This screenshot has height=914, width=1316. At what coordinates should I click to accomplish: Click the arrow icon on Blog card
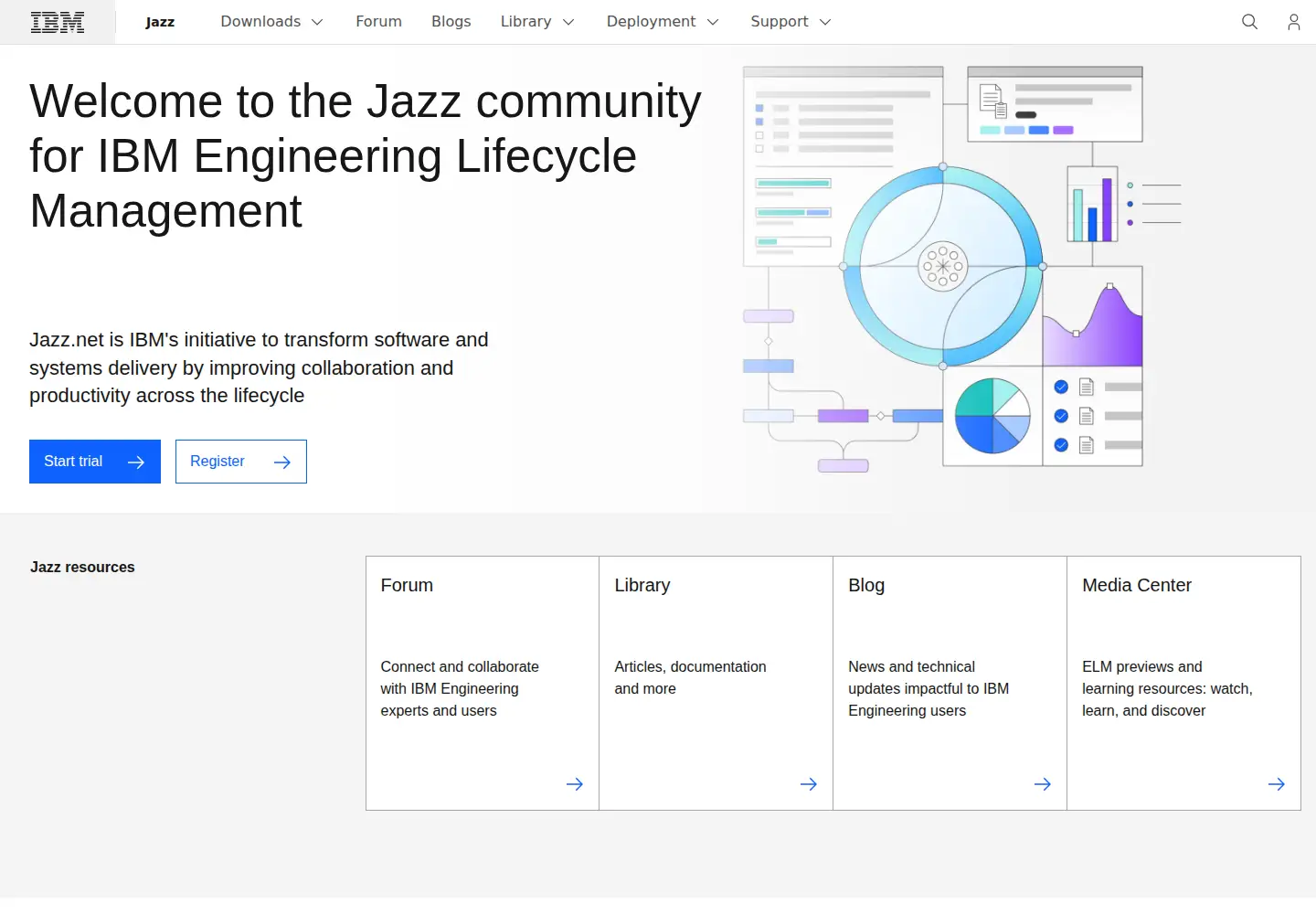1043,784
